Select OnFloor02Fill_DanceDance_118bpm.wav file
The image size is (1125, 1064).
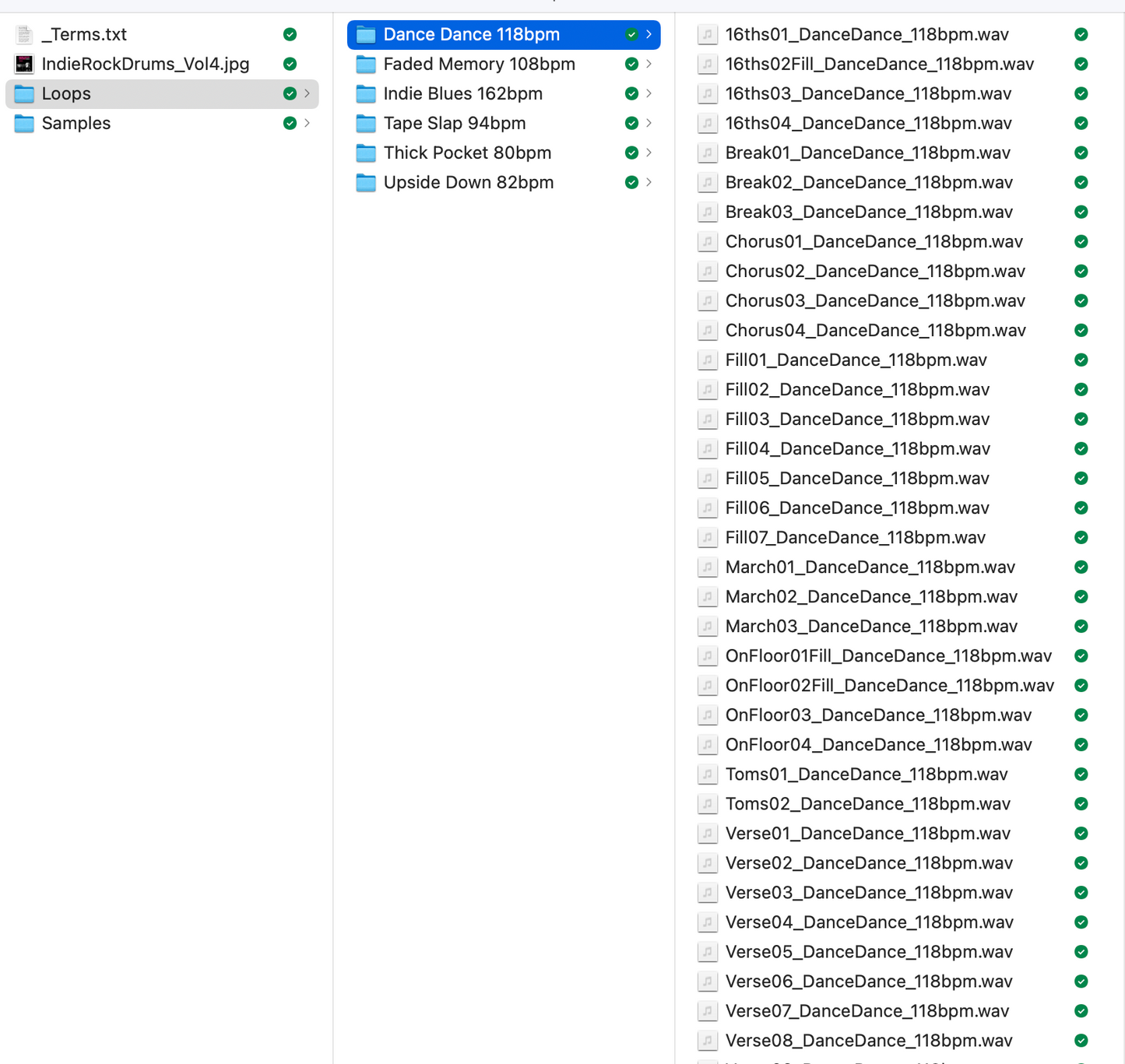point(889,685)
